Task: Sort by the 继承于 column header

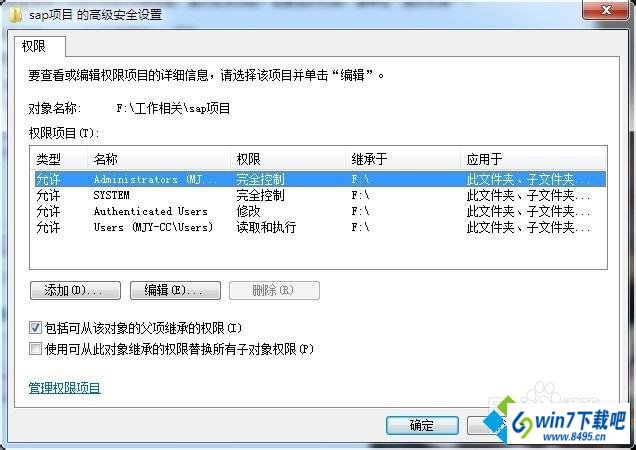Action: click(x=403, y=159)
